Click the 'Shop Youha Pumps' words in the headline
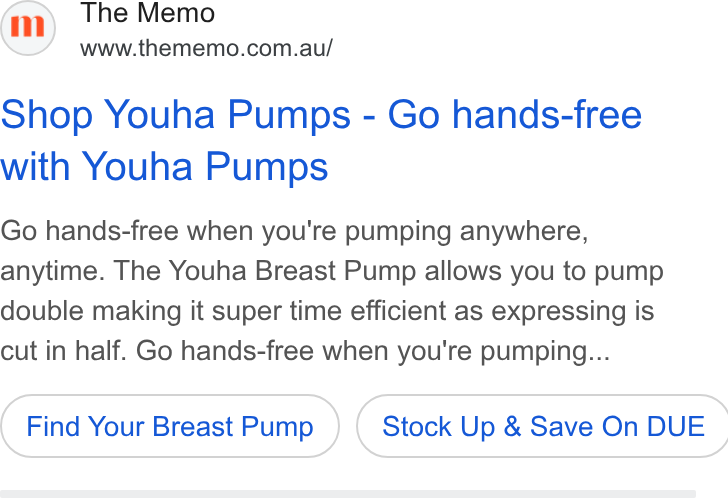Screen dimensions: 728x498 coord(176,114)
